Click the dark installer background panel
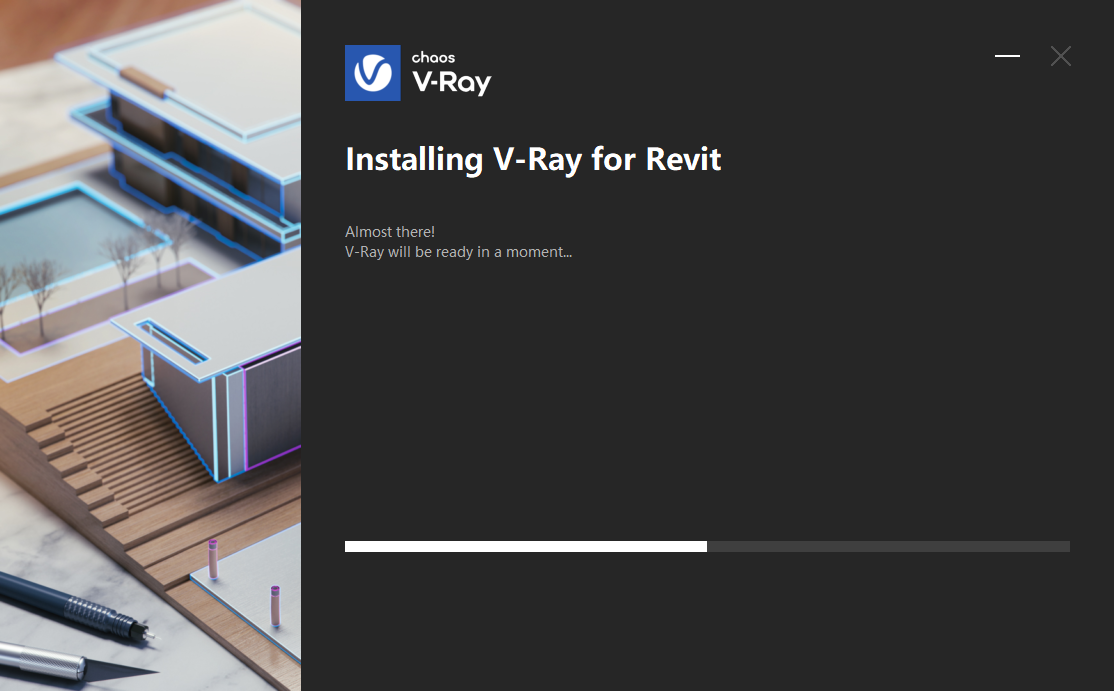 700,400
